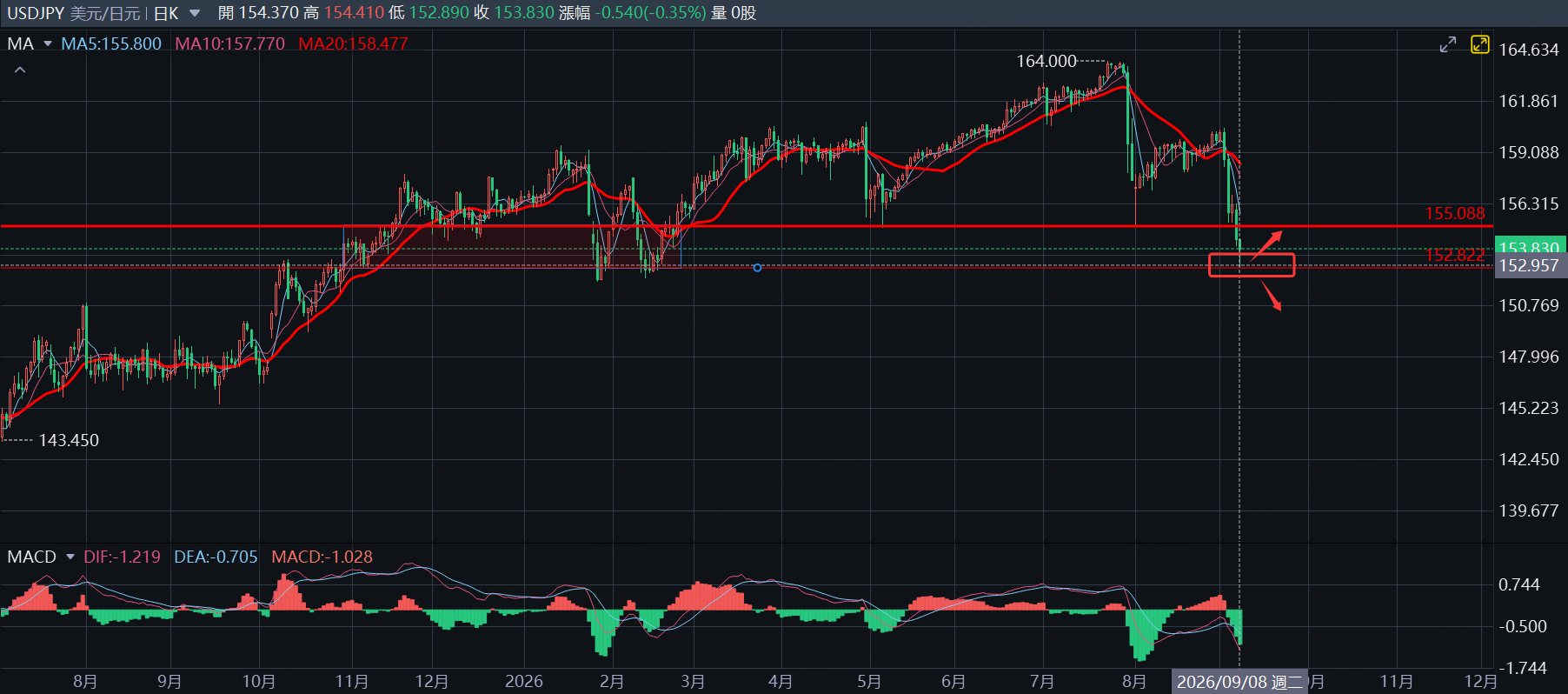This screenshot has height=694, width=1568.
Task: Expand the MA indicator dropdown
Action: 48,43
